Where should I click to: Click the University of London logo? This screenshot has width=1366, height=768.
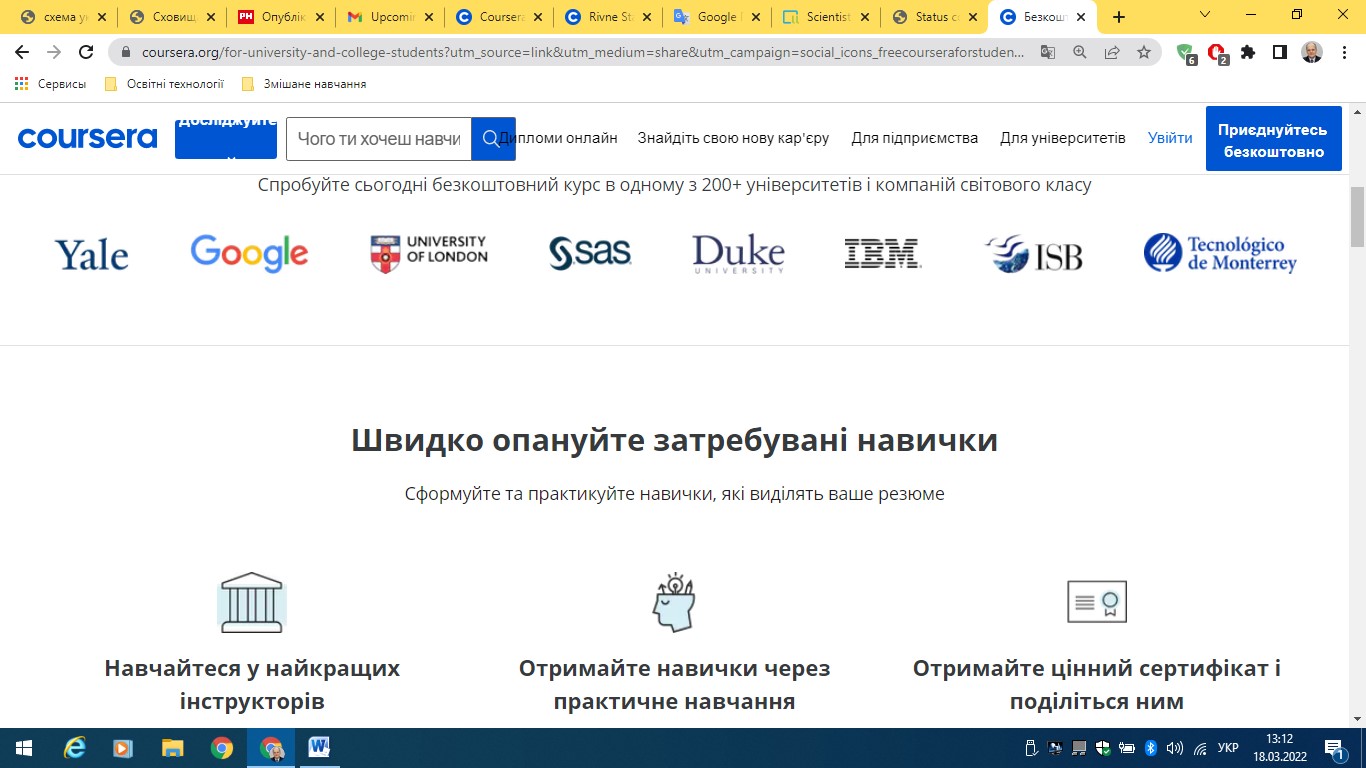(429, 254)
